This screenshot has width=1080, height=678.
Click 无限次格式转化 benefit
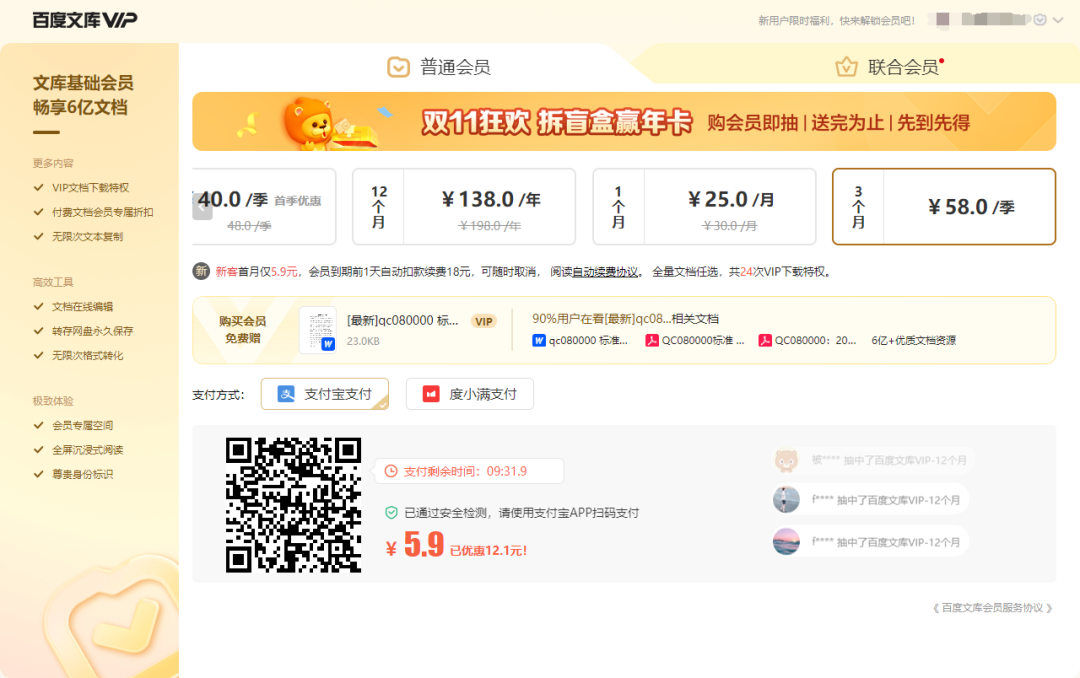79,356
